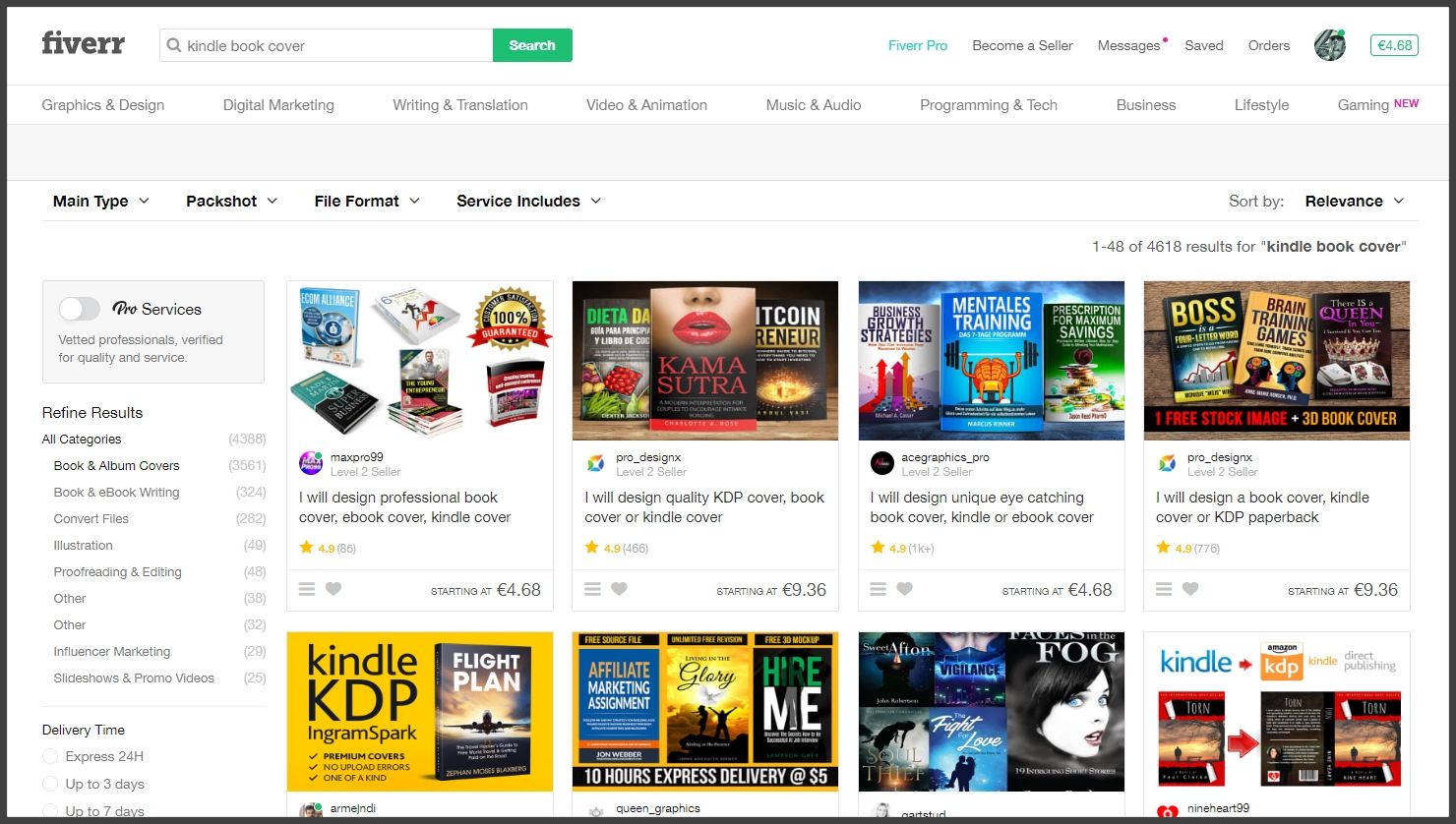The width and height of the screenshot is (1456, 824).
Task: Open Programming & Tech category
Action: 989,105
